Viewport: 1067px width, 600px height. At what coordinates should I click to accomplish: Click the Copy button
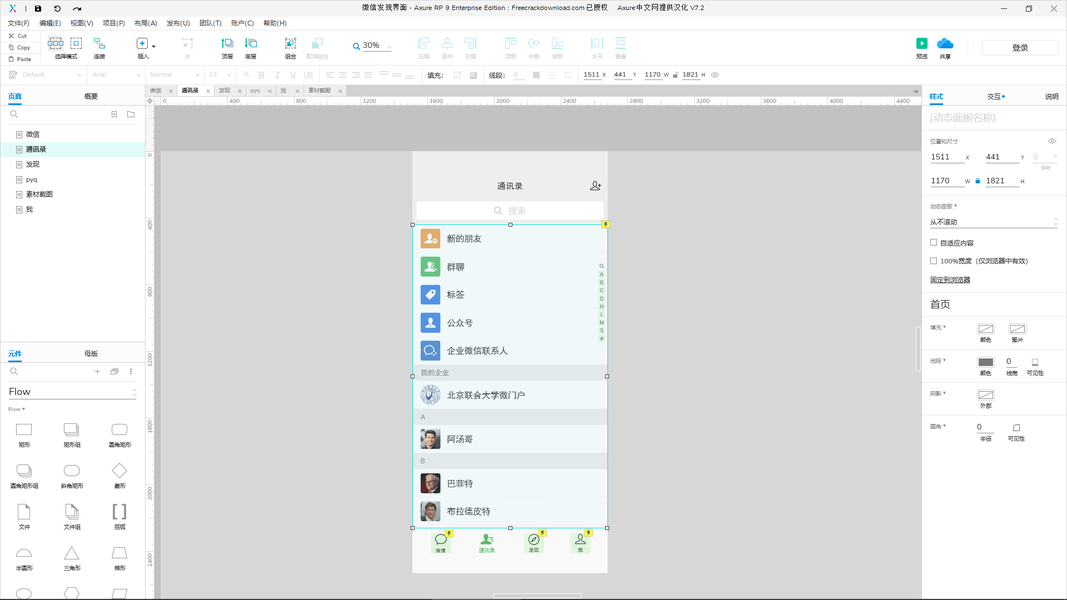coord(19,48)
